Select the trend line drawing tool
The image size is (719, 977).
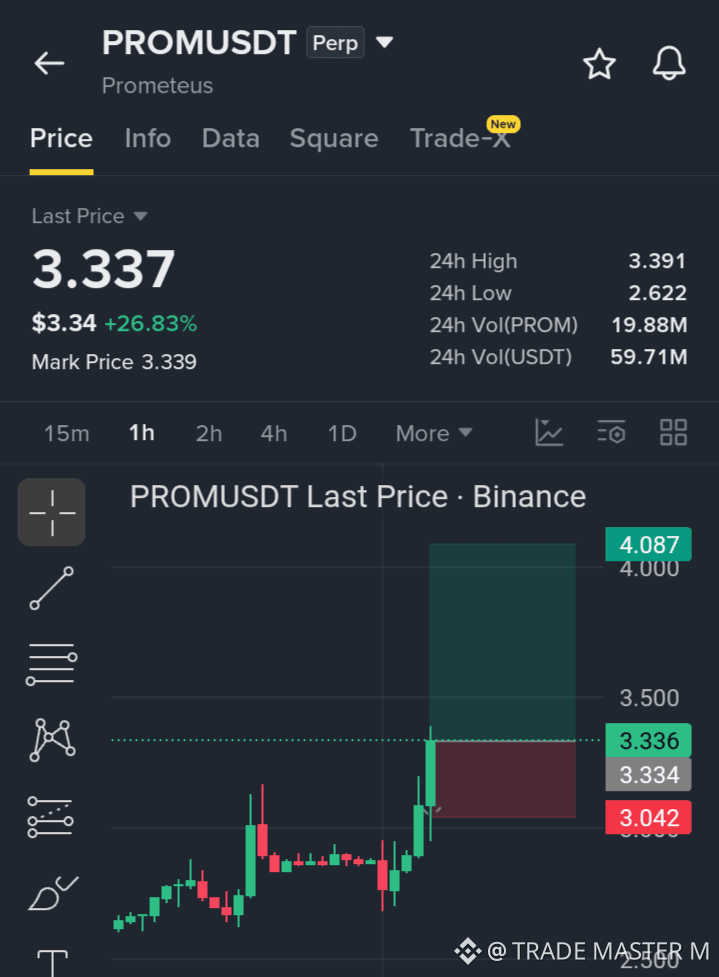click(x=52, y=588)
